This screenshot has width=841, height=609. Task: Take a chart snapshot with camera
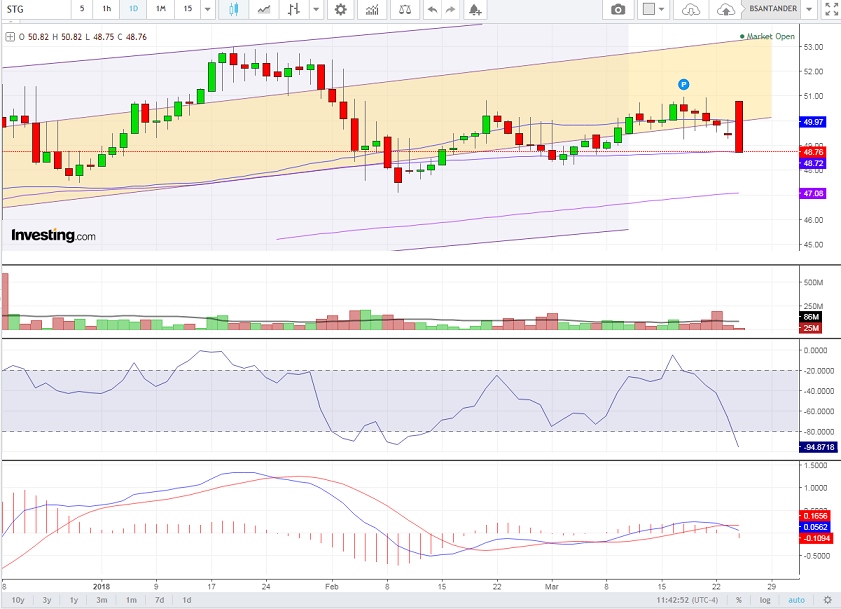(618, 10)
